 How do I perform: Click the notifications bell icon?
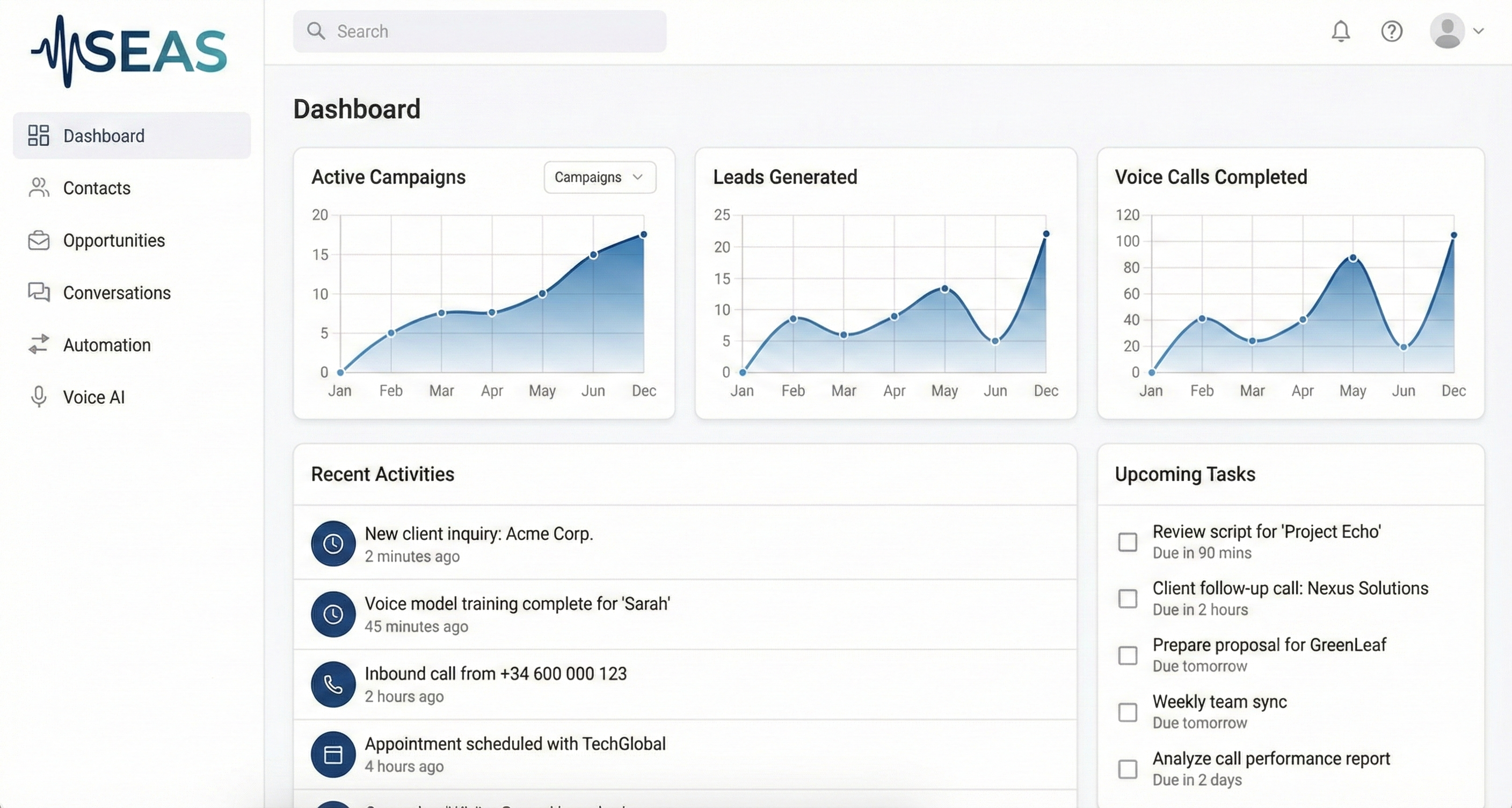1341,31
